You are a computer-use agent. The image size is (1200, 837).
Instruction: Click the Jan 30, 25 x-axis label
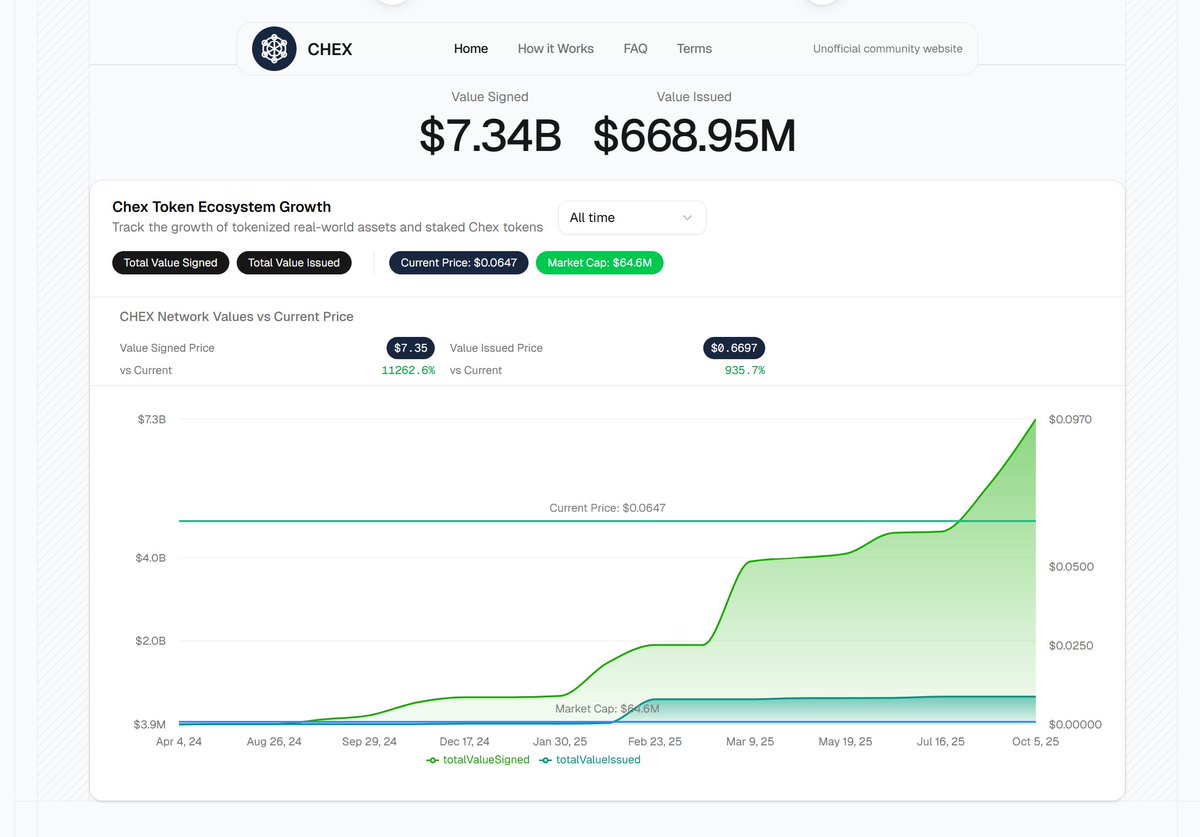point(560,742)
